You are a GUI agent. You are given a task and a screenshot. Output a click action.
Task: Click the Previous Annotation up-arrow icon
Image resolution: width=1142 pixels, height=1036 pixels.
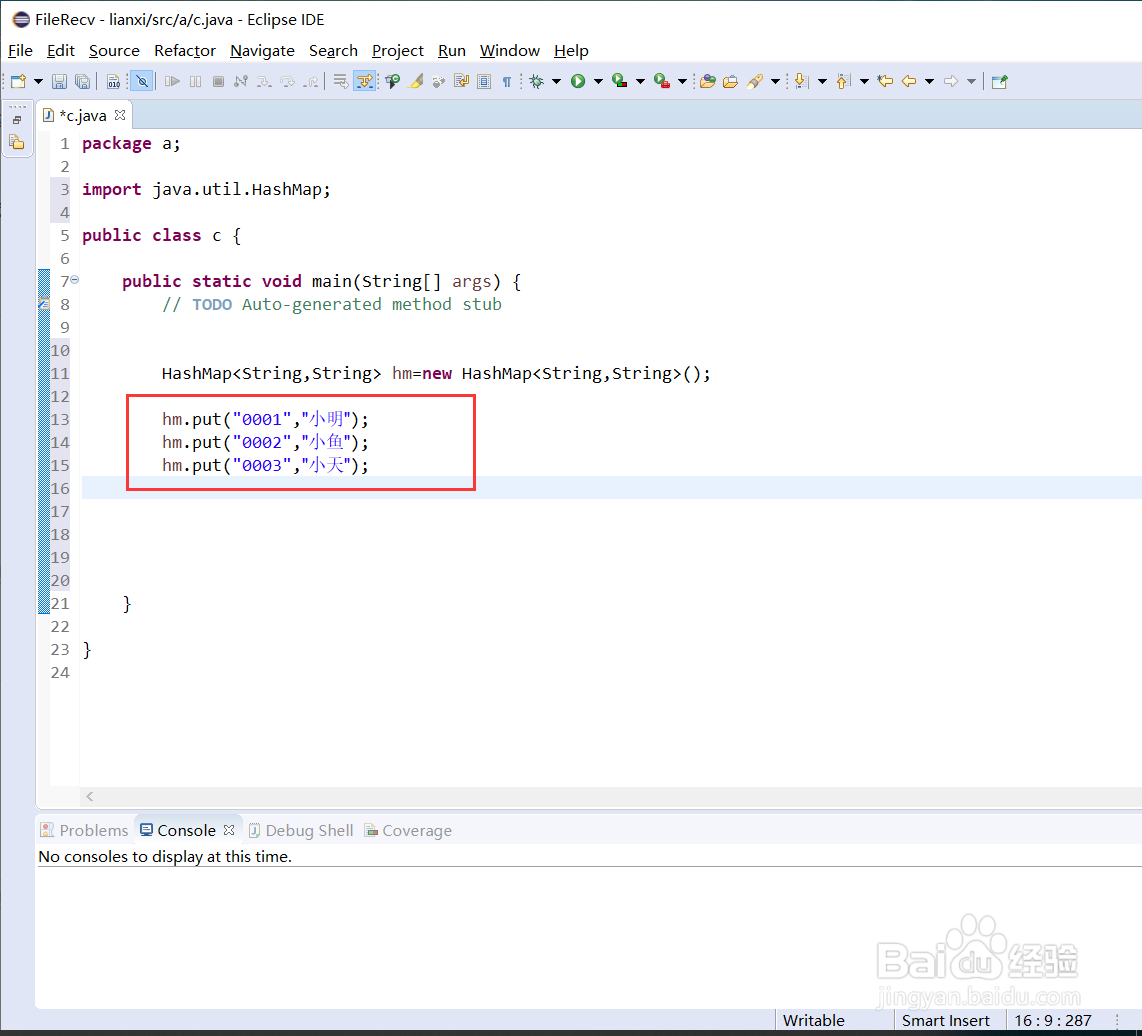point(843,82)
